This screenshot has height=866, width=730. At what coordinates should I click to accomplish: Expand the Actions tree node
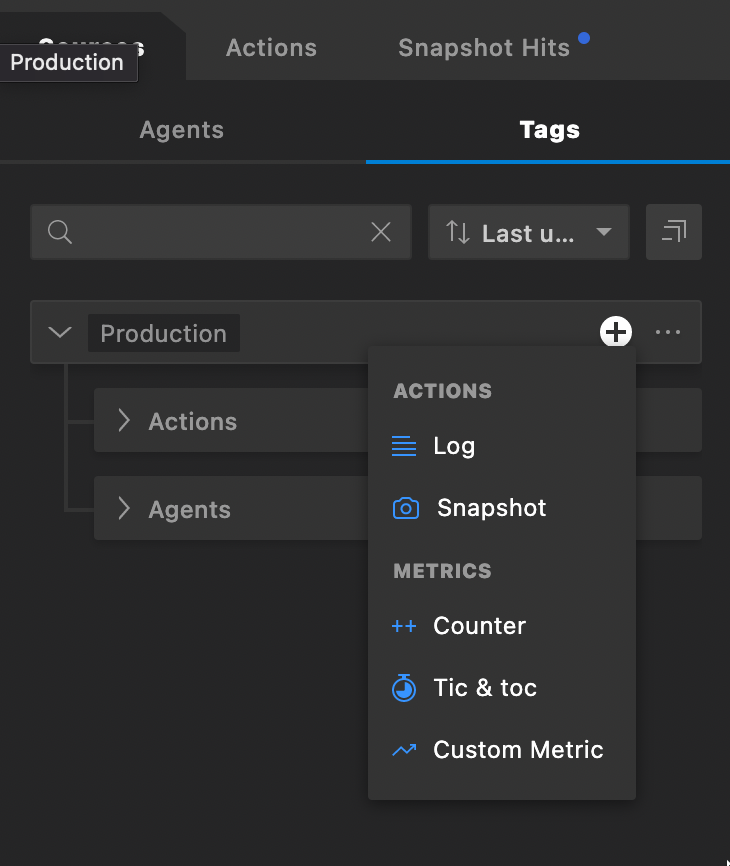tap(124, 421)
